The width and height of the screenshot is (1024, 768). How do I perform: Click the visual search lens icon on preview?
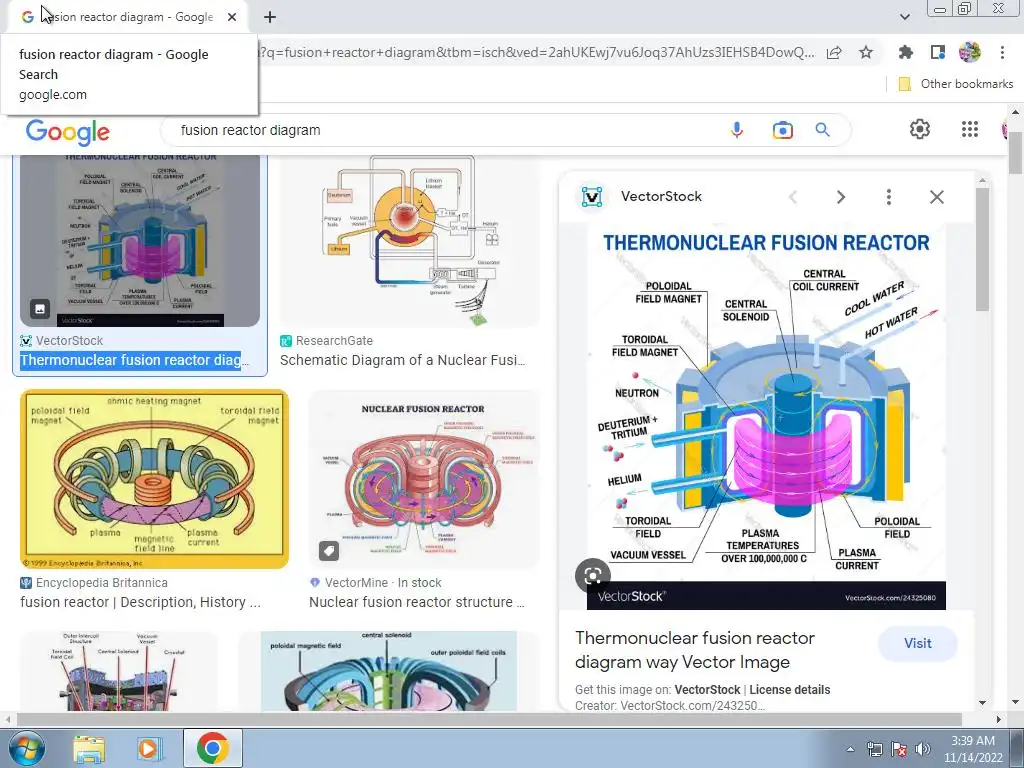(x=592, y=575)
